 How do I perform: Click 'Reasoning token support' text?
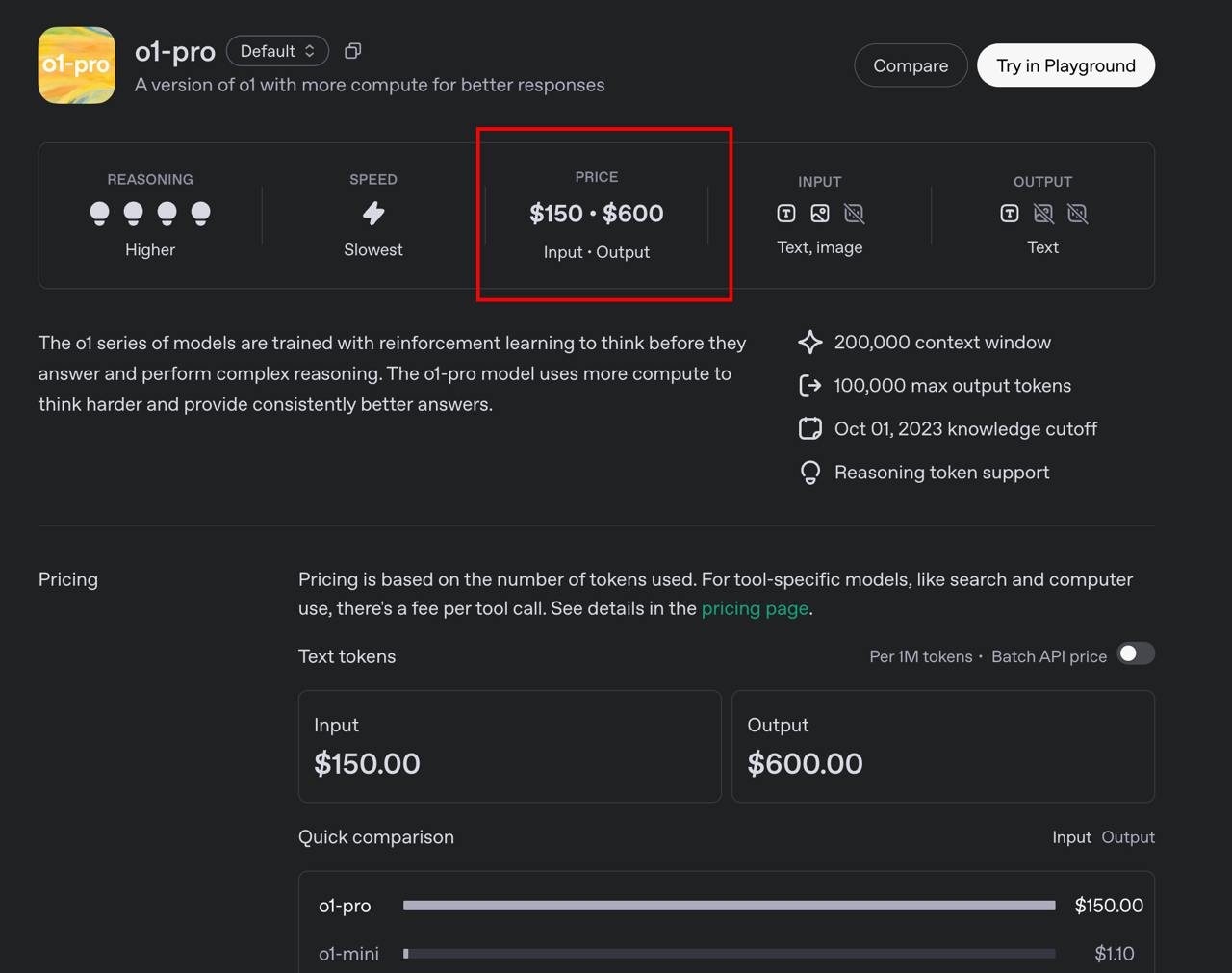[x=941, y=473]
